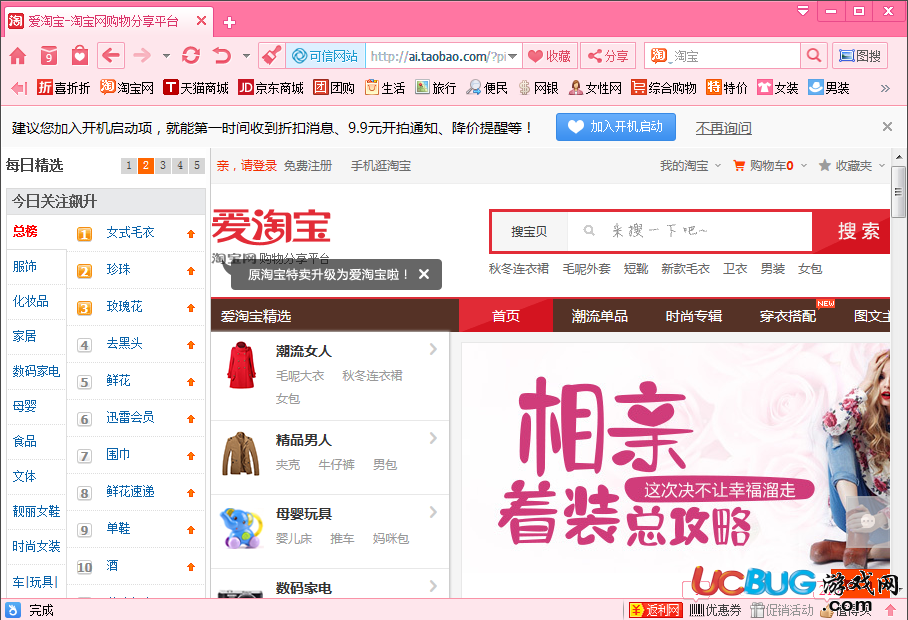908x620 pixels.
Task: Dismiss the startup suggestion bar
Action: click(887, 126)
